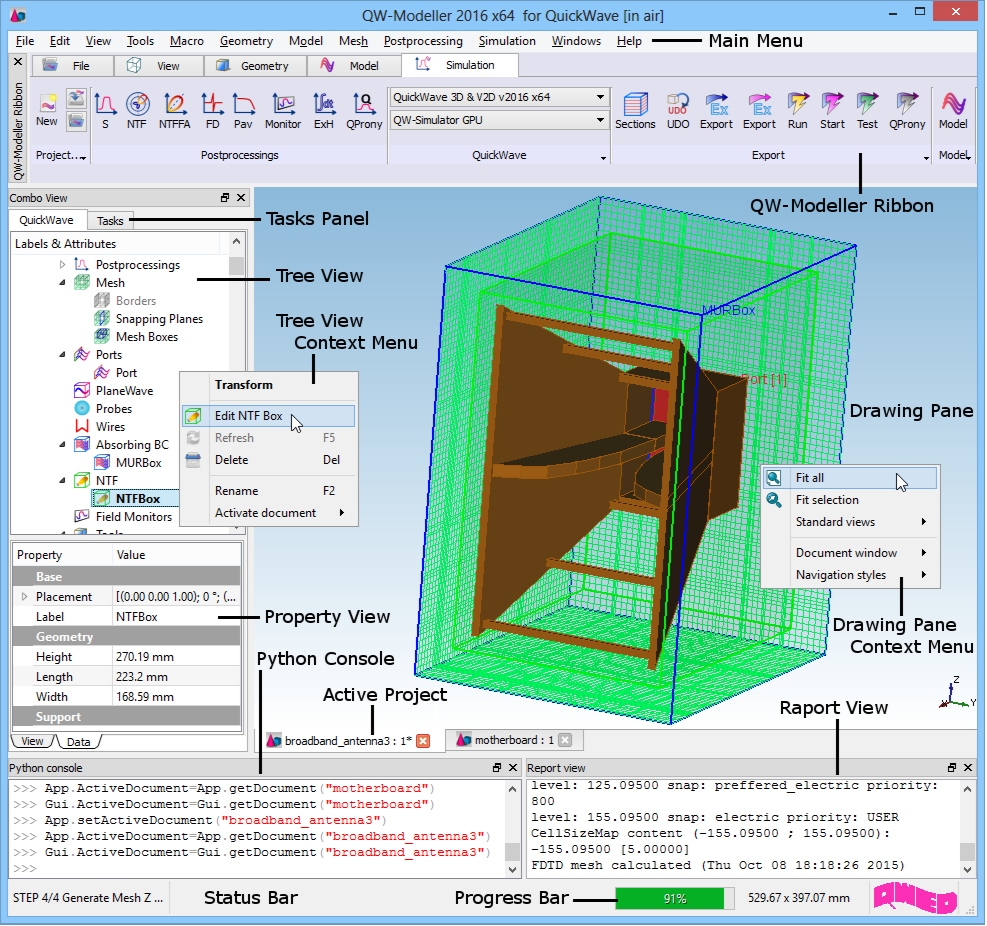
Task: Click the Python console vertical scrollbar
Action: [x=513, y=828]
